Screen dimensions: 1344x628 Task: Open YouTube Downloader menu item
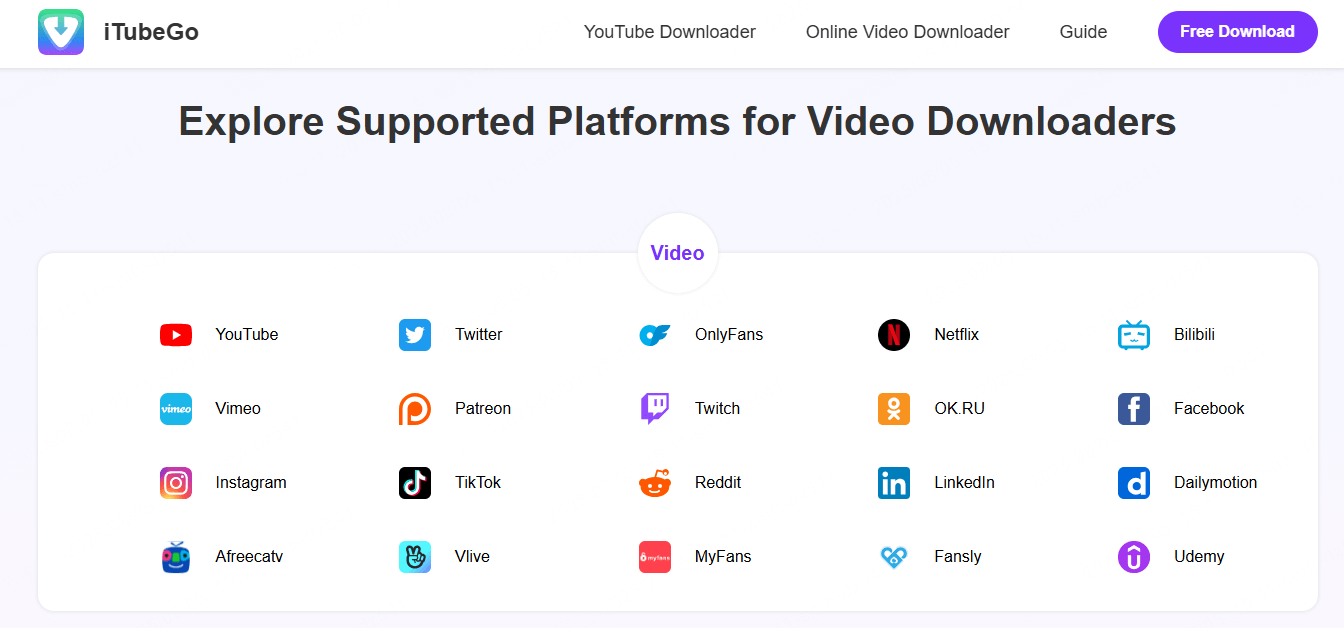[x=670, y=32]
